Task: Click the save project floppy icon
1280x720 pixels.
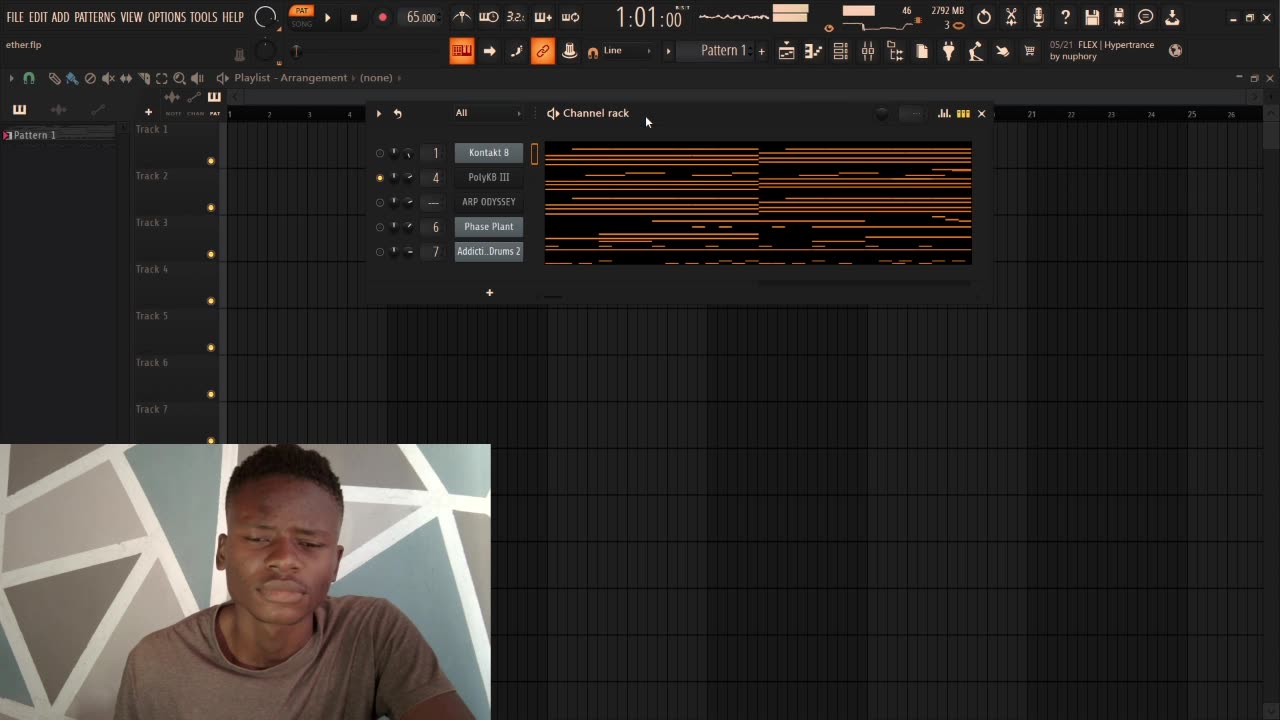Action: pos(1092,17)
